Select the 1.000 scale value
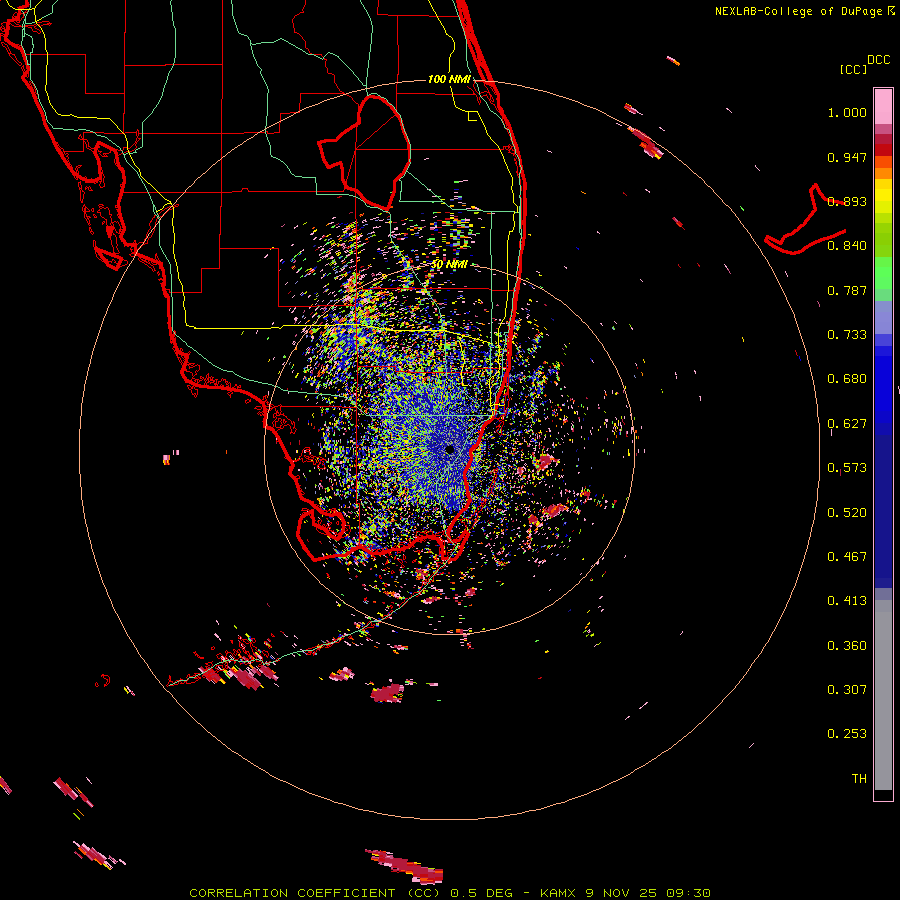Image resolution: width=900 pixels, height=900 pixels. click(847, 112)
